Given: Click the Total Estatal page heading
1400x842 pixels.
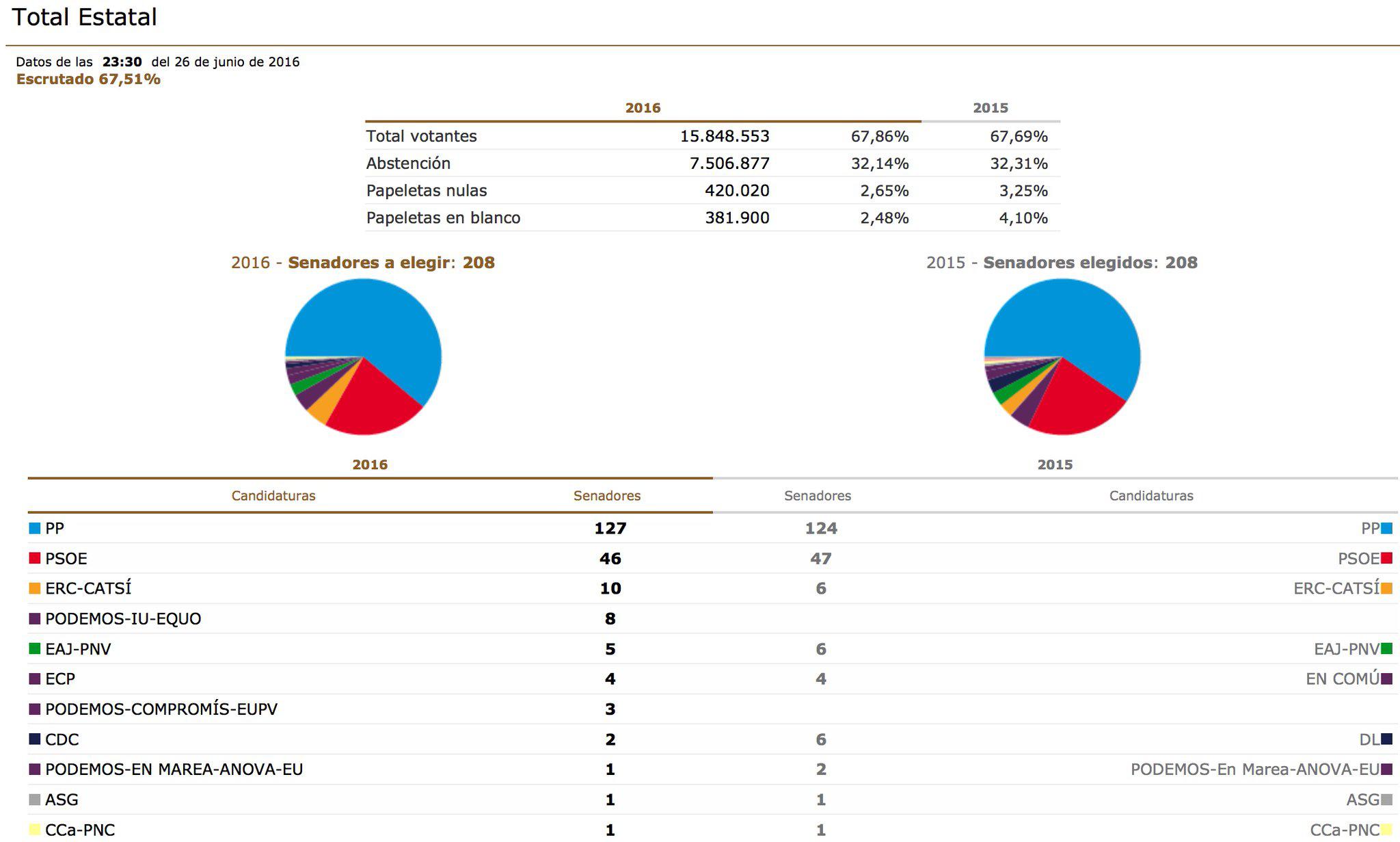Looking at the screenshot, I should 85,17.
